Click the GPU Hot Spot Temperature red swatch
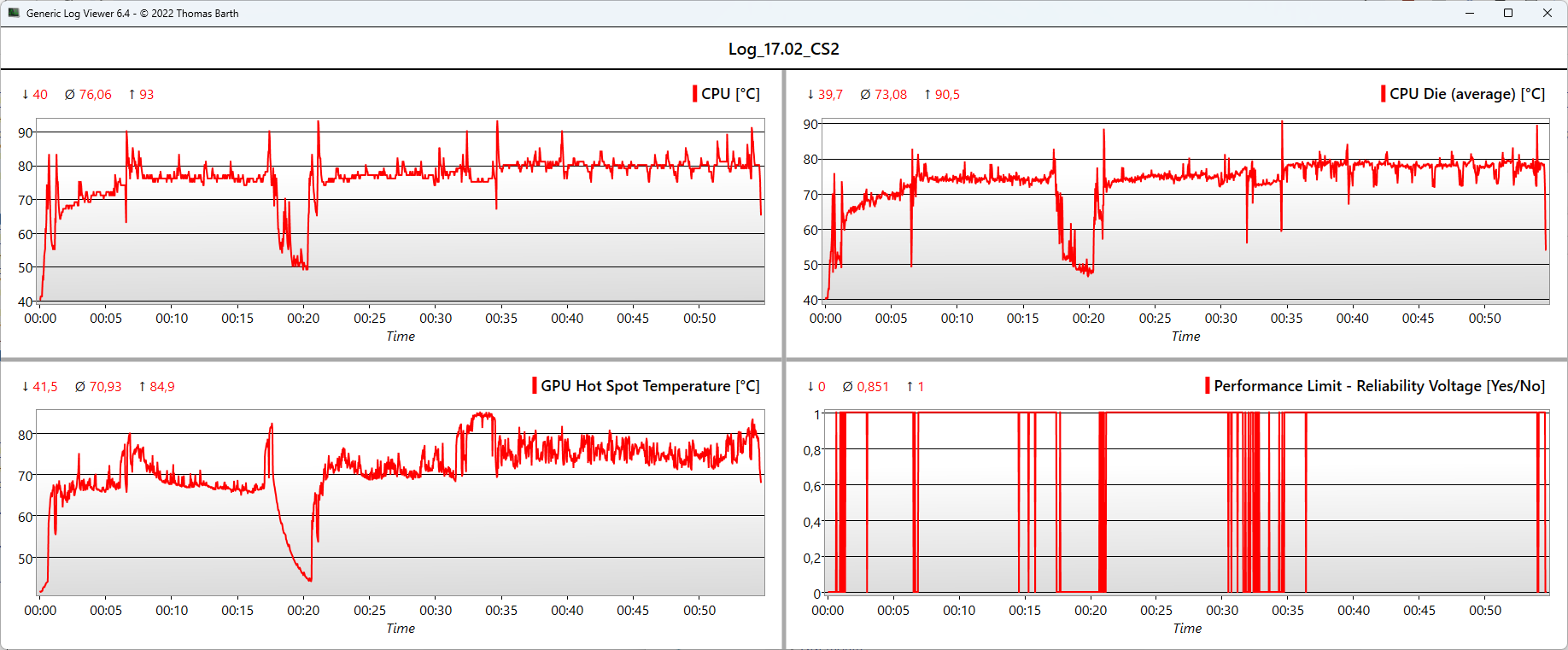Screen dimensions: 1568x650 pyautogui.click(x=535, y=386)
